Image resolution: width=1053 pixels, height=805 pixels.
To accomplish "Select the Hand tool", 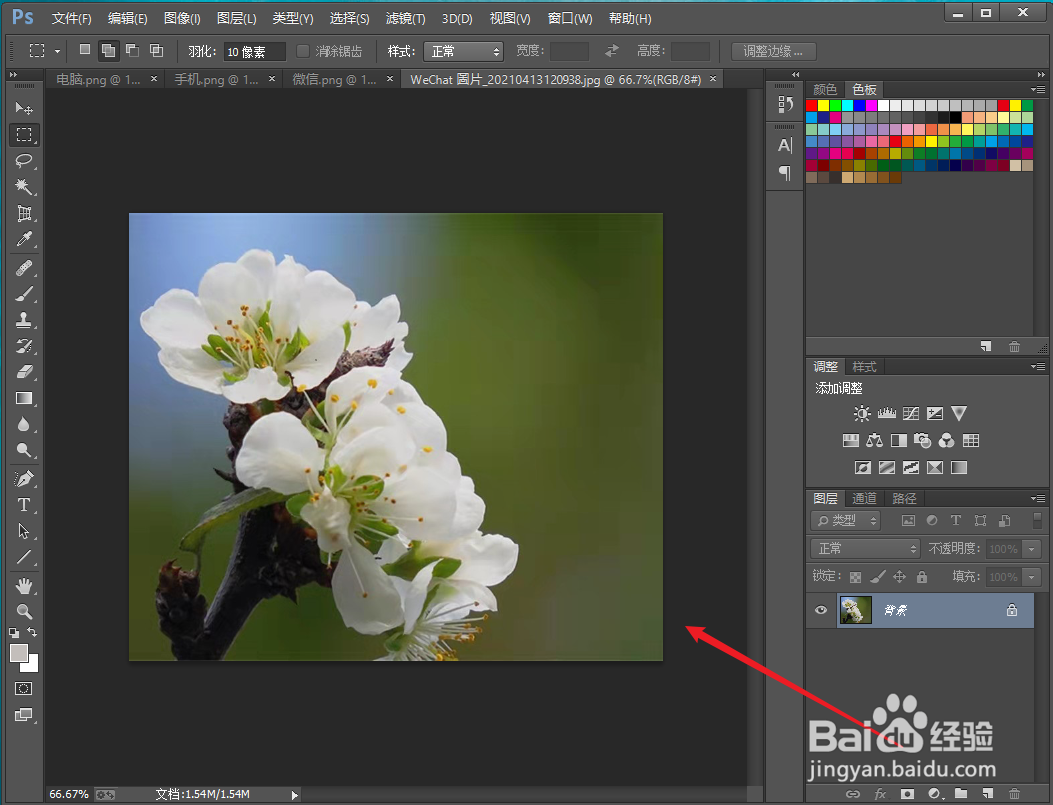I will (x=24, y=586).
